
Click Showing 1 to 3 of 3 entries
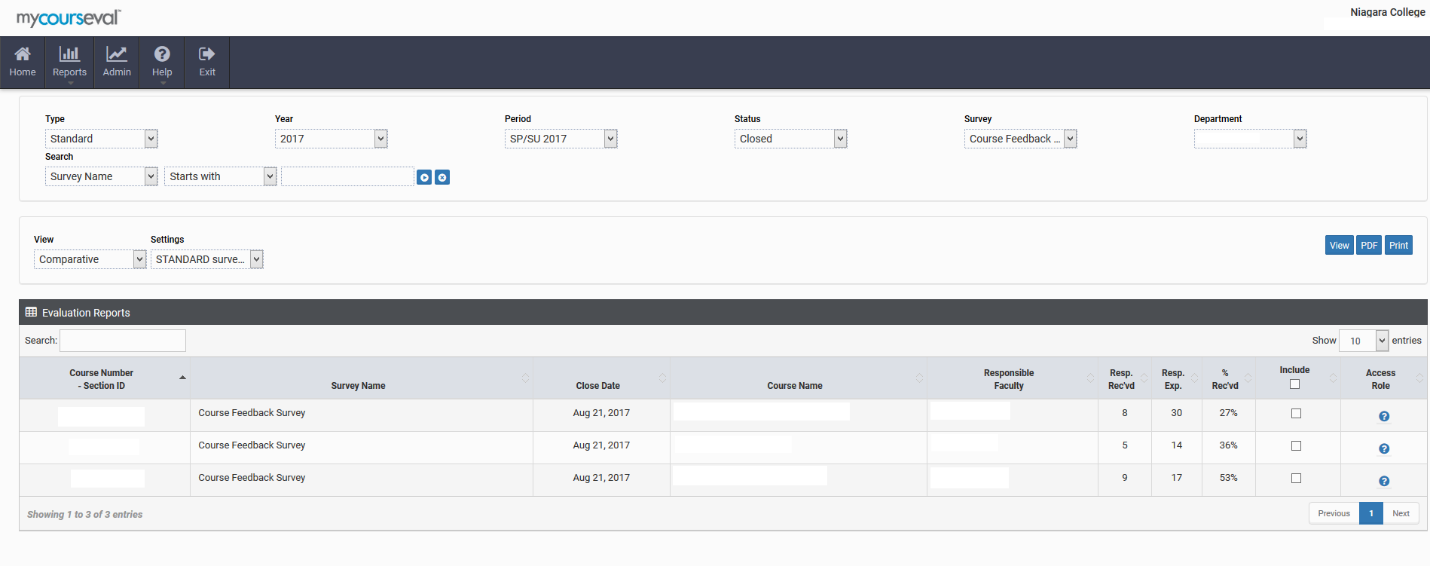85,515
